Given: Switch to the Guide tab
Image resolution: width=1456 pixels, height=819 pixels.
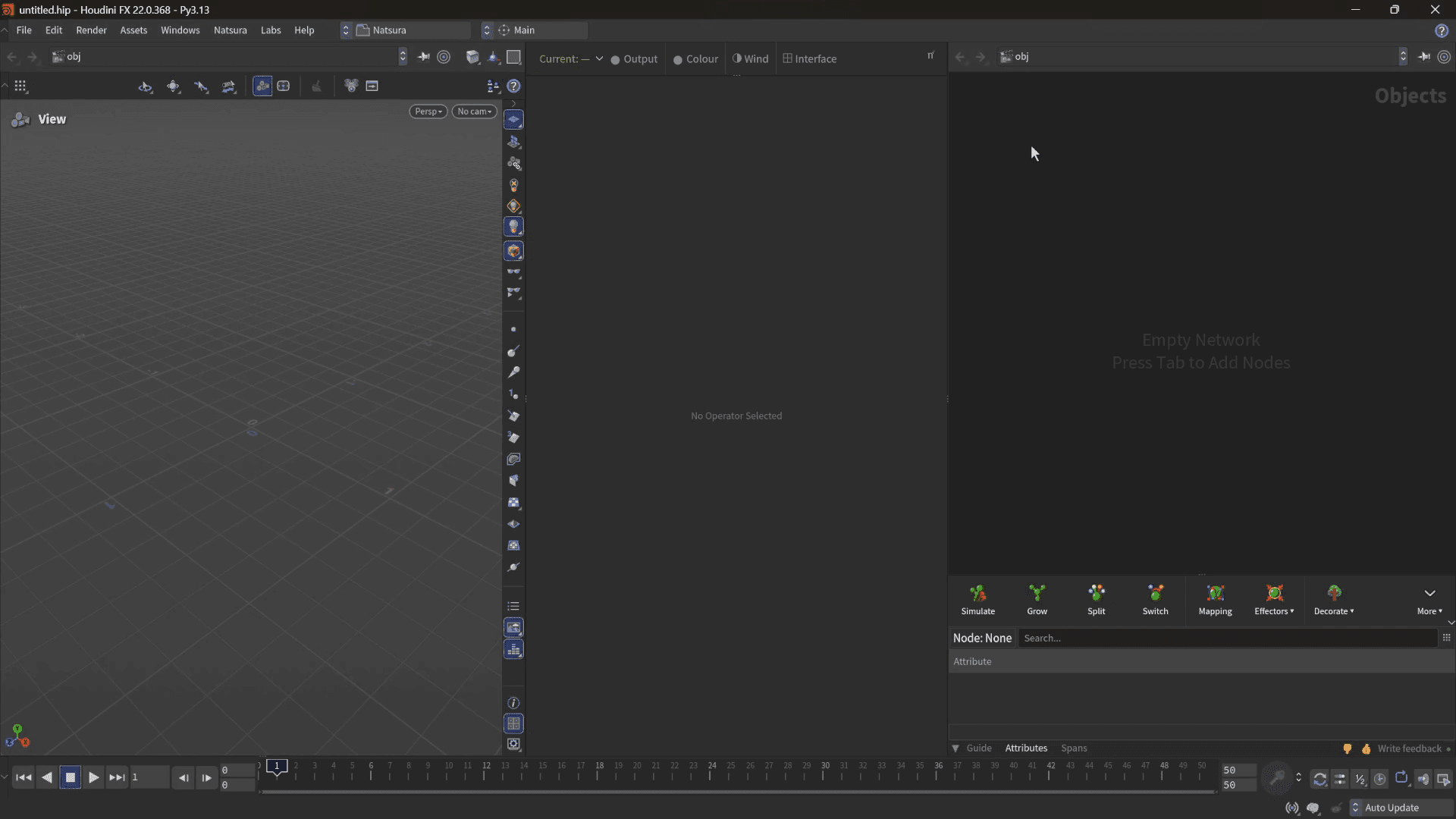Looking at the screenshot, I should click(x=978, y=748).
